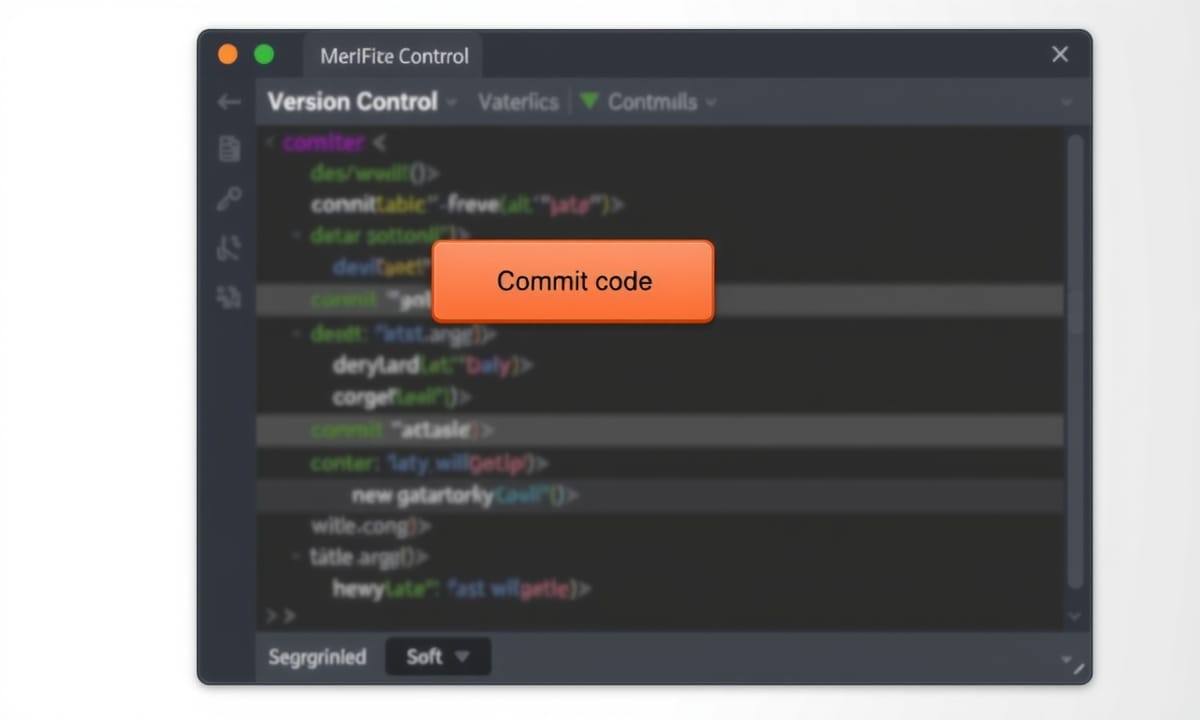Viewport: 1200px width, 720px height.
Task: Click the Segrgrinled label in the status bar
Action: coord(317,657)
